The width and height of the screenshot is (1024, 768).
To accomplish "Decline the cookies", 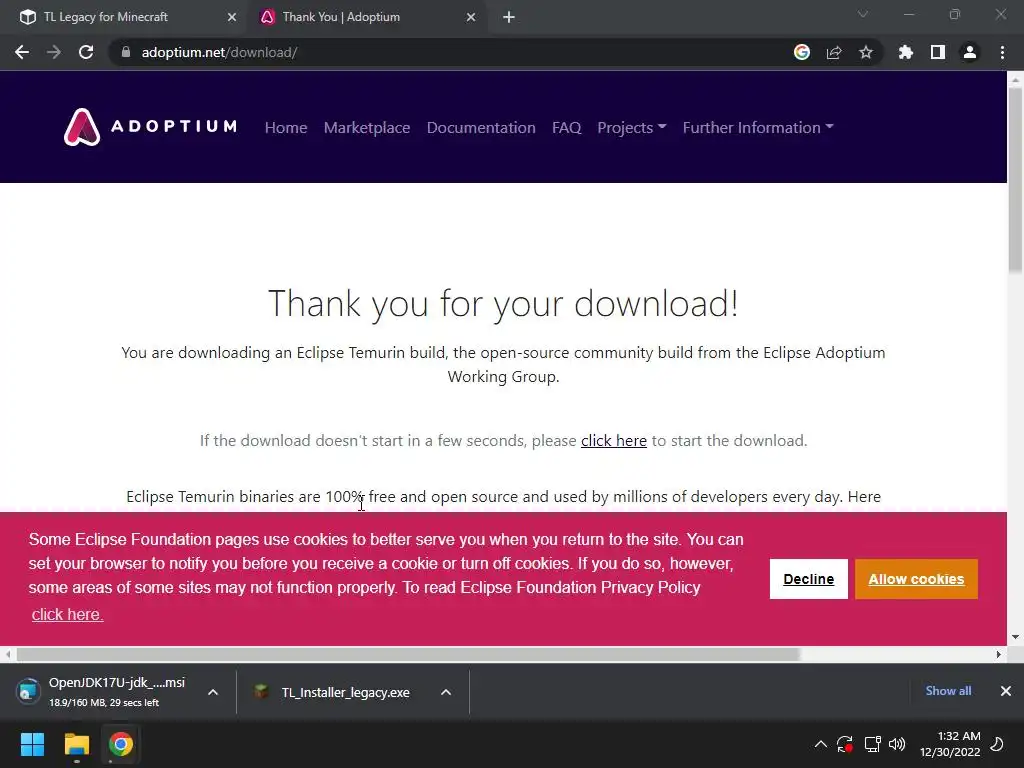I will coord(808,579).
